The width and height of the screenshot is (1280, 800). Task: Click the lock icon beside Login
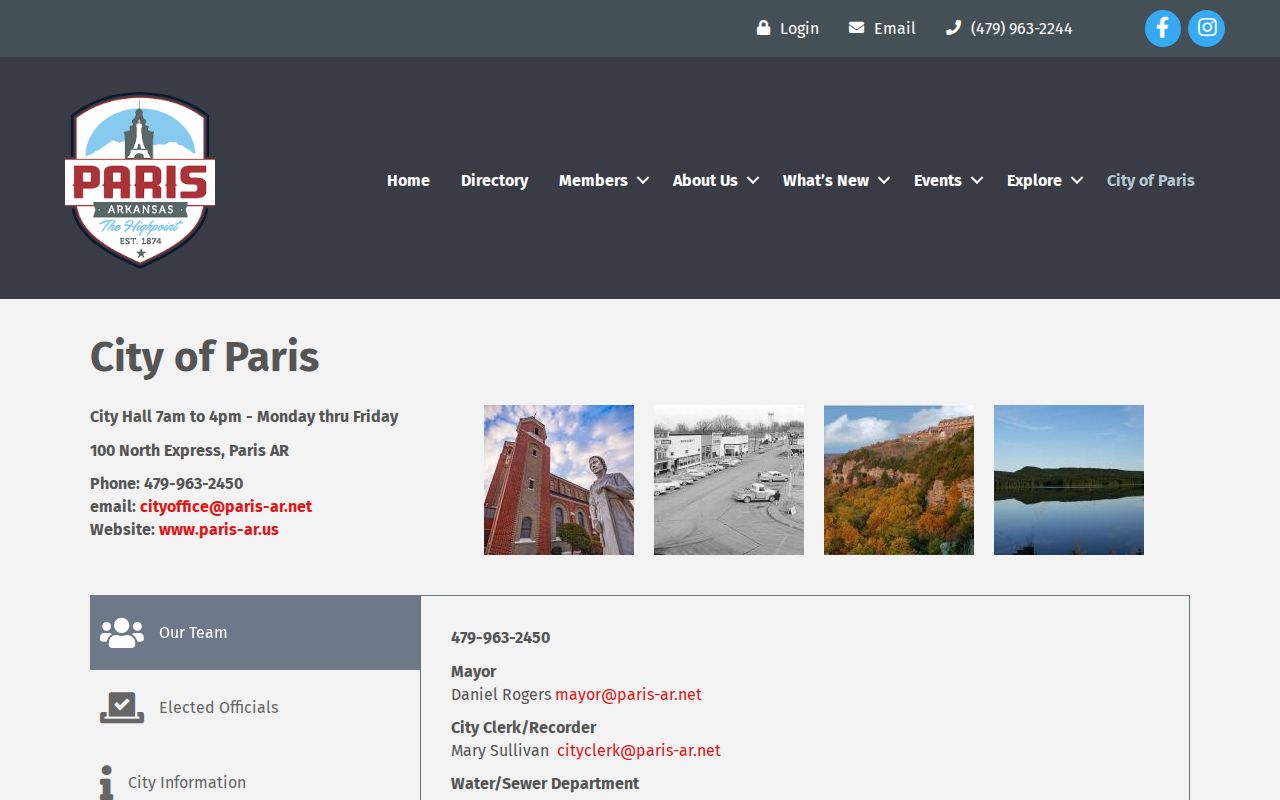tap(763, 28)
